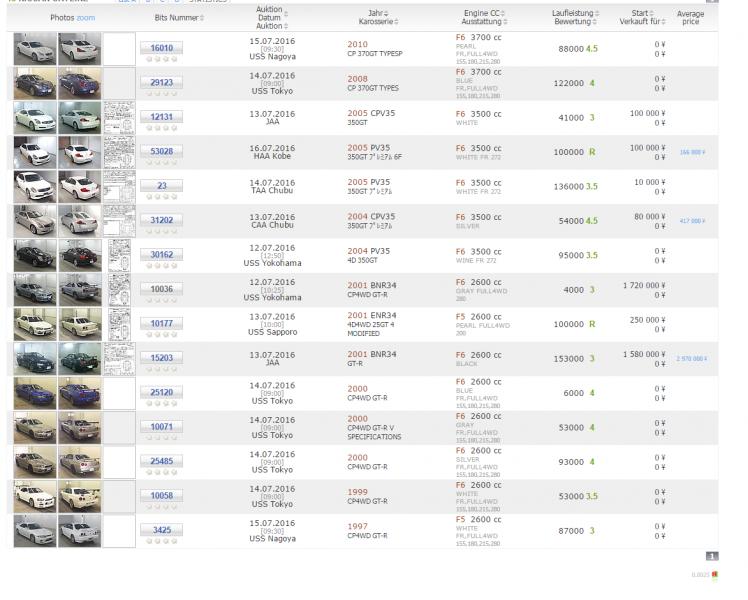
Task: Open the 2001 BNR34 year link for lot 10036
Action: pos(371,285)
